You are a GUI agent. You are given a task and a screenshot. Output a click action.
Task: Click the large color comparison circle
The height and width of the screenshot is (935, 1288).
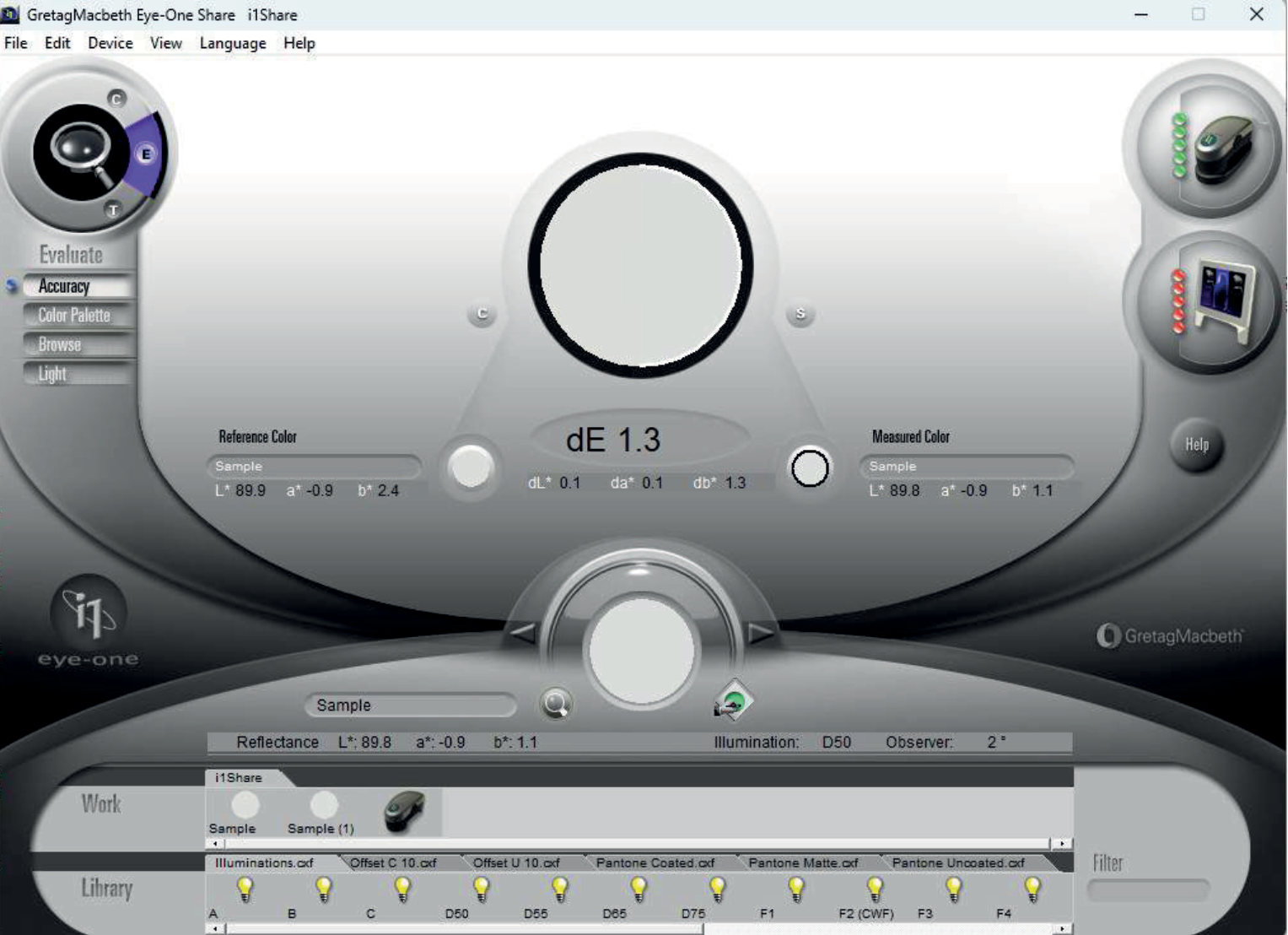tap(640, 265)
